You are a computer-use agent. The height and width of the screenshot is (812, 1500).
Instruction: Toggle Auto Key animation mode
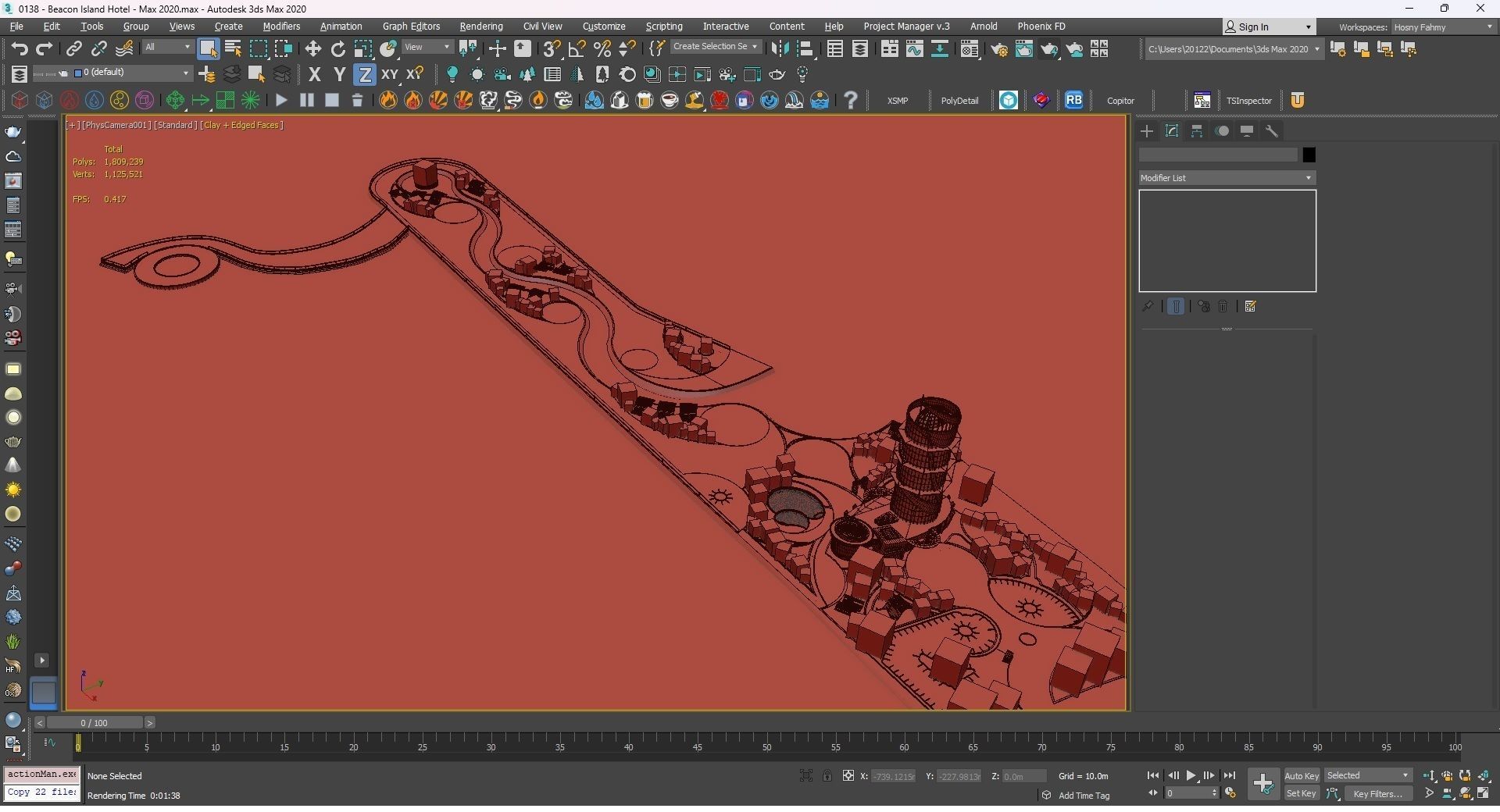click(x=1301, y=775)
